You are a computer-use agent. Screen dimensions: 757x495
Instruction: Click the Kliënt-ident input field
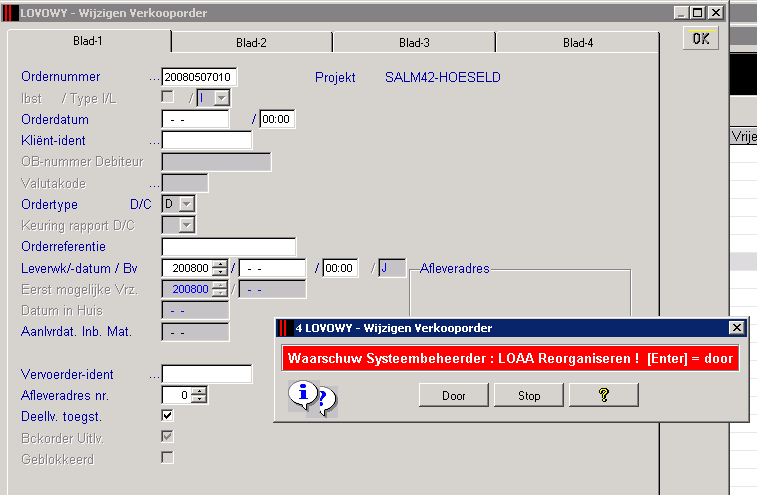(207, 141)
